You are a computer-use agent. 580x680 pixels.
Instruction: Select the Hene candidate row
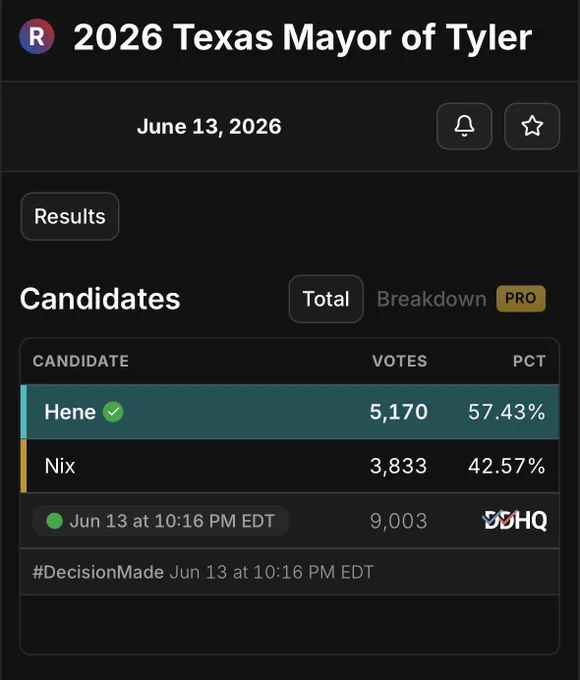pos(290,412)
